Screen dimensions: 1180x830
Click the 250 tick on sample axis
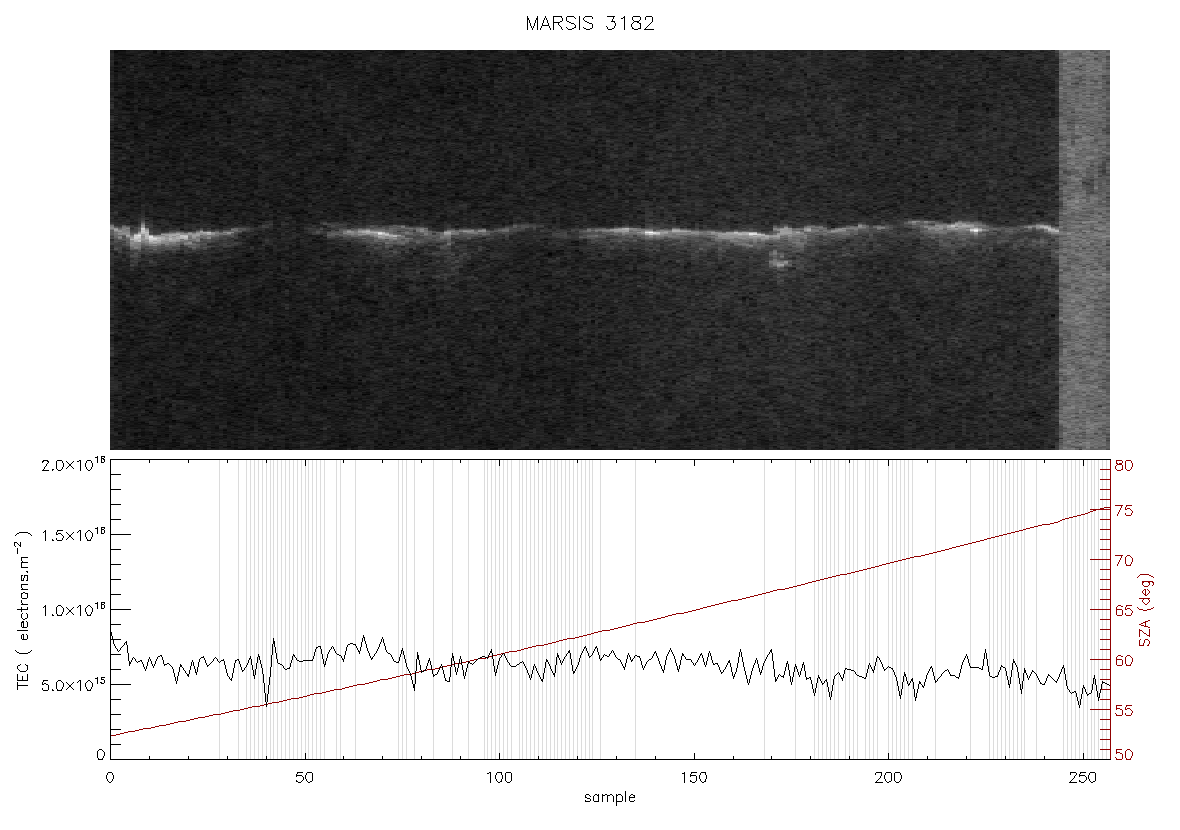[1082, 778]
